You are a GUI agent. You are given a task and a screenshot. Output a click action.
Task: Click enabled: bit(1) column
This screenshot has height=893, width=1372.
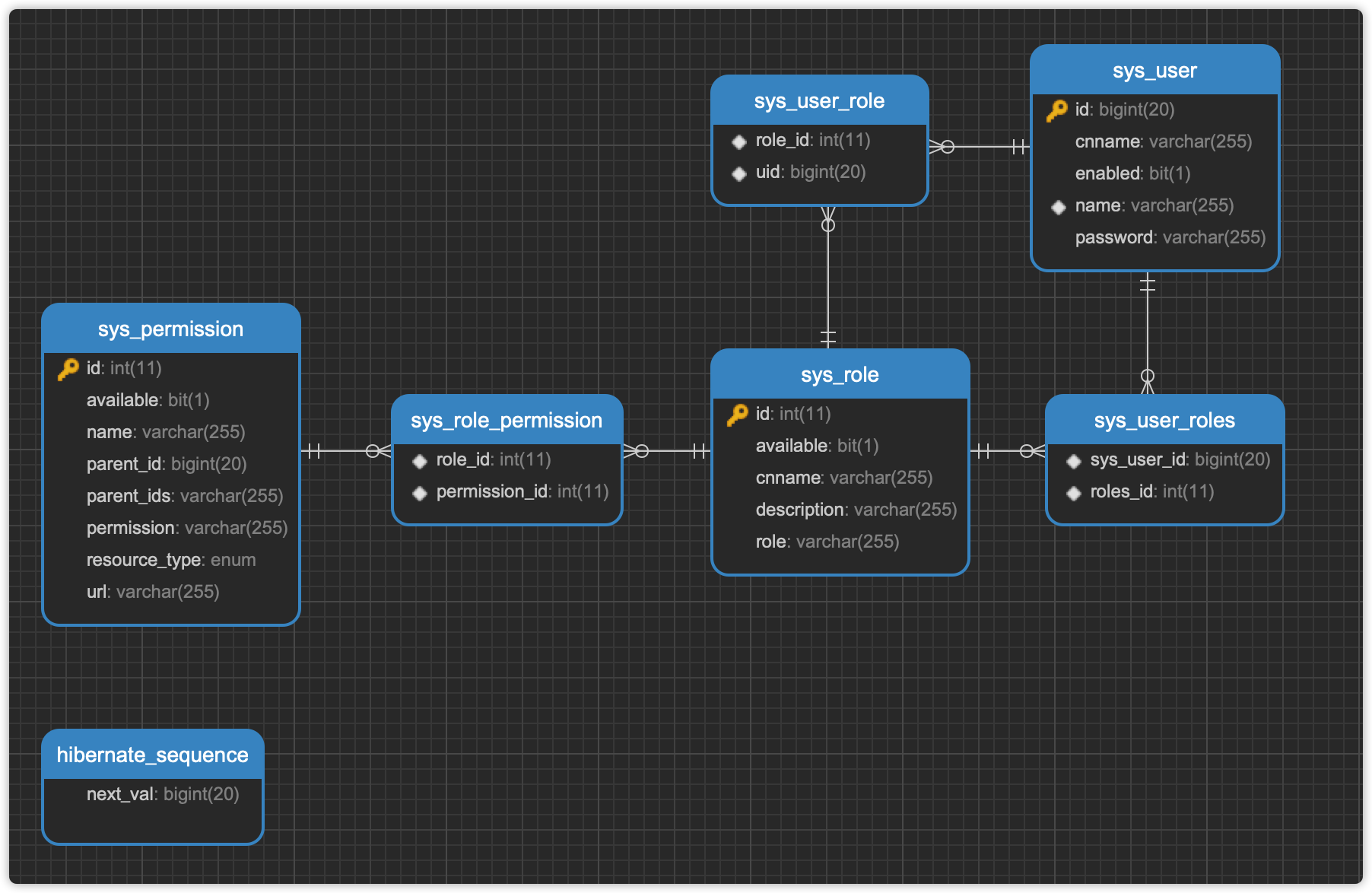(x=1133, y=173)
